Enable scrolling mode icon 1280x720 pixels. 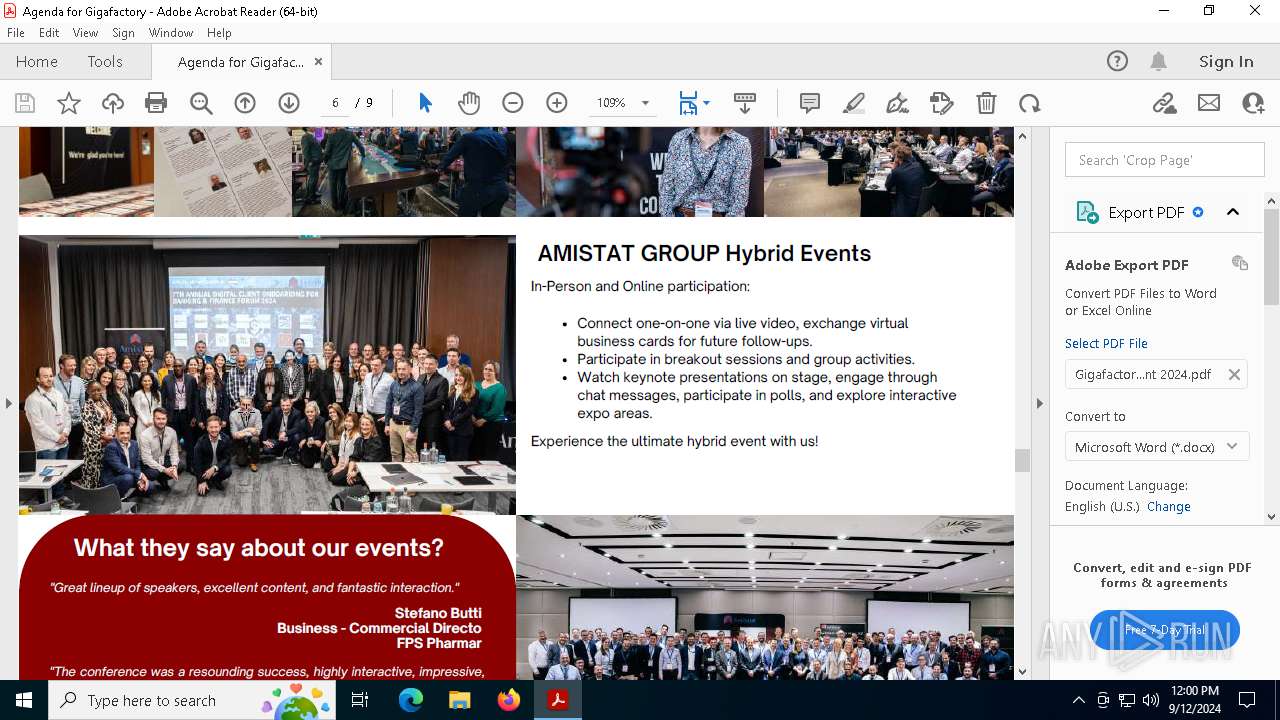coord(745,103)
